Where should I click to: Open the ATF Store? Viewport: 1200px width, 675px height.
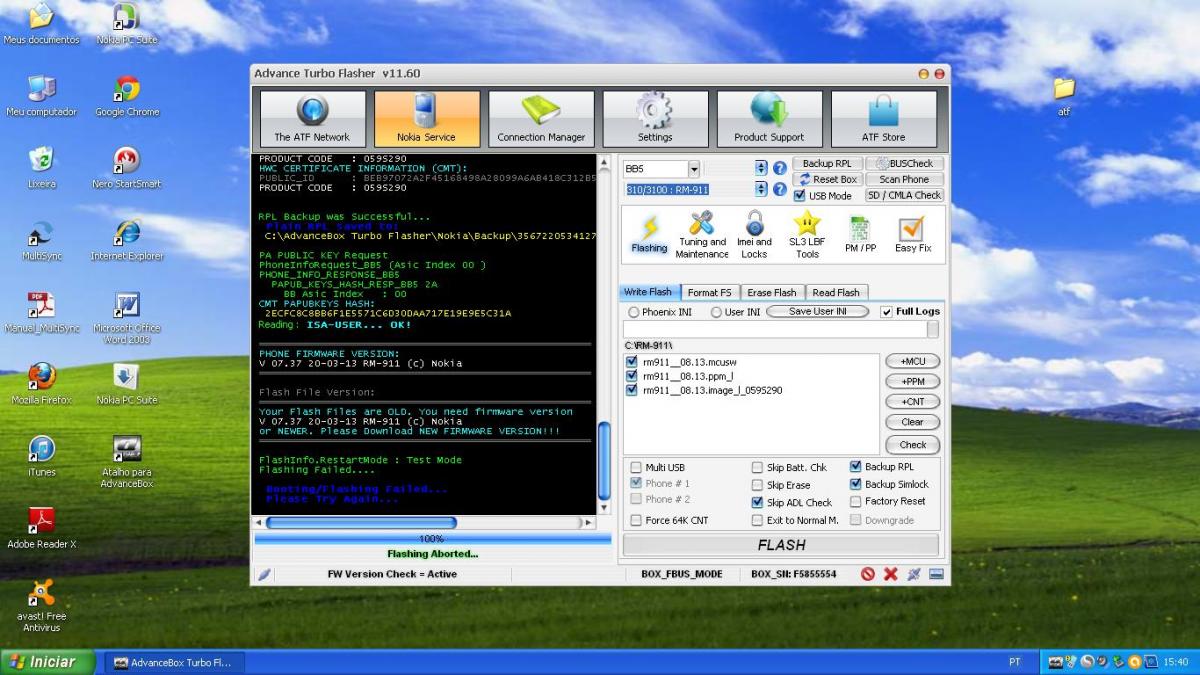[884, 119]
